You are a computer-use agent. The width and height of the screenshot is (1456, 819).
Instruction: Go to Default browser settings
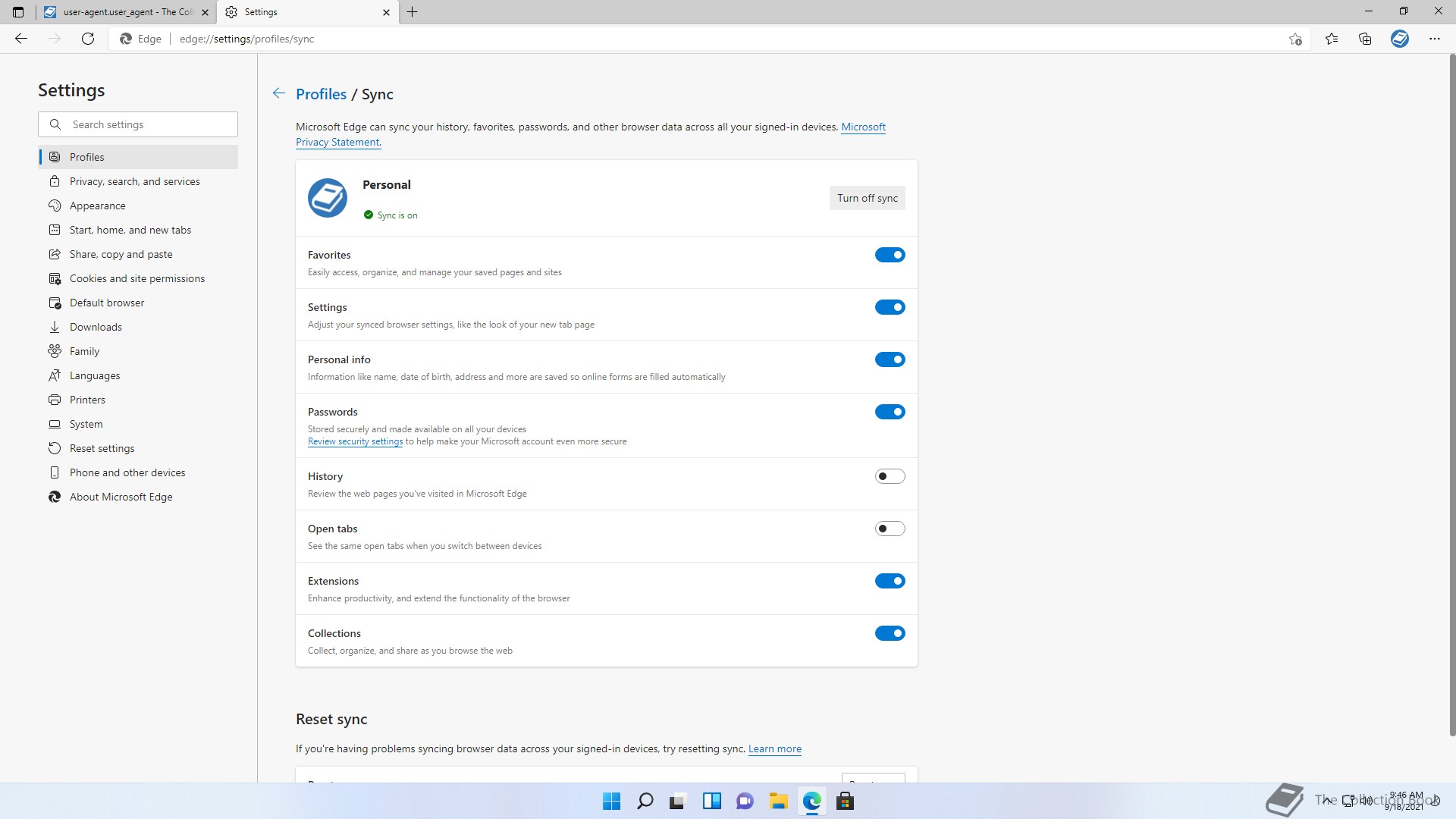click(138, 303)
